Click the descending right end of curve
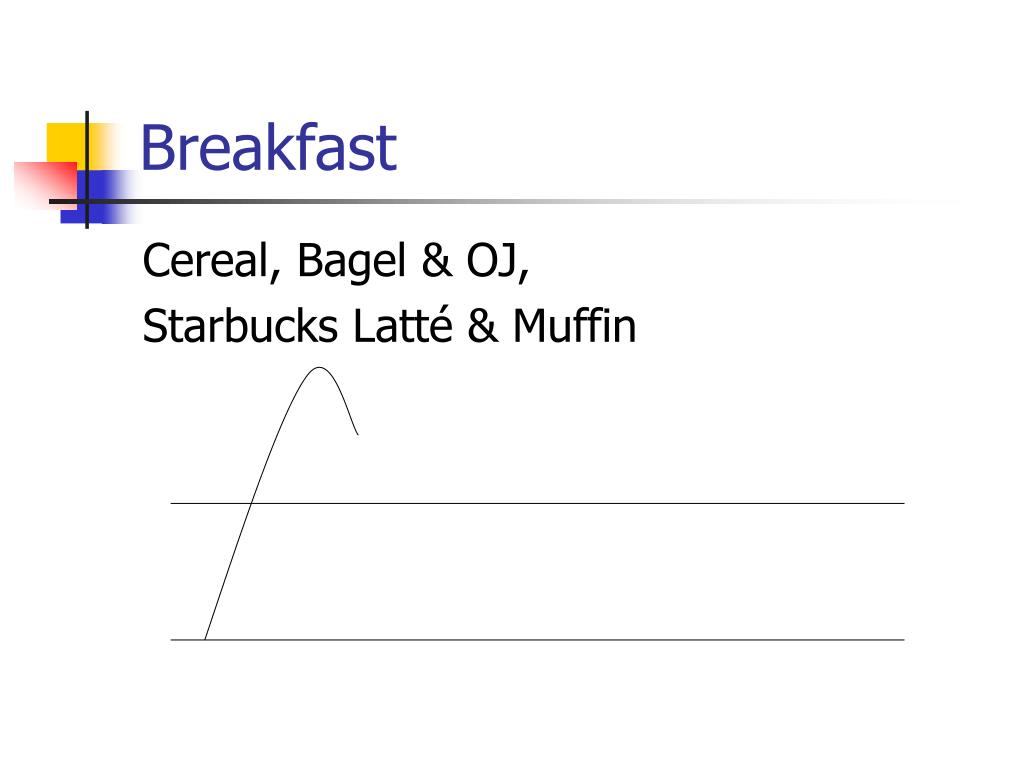This screenshot has width=1024, height=768. tap(357, 432)
